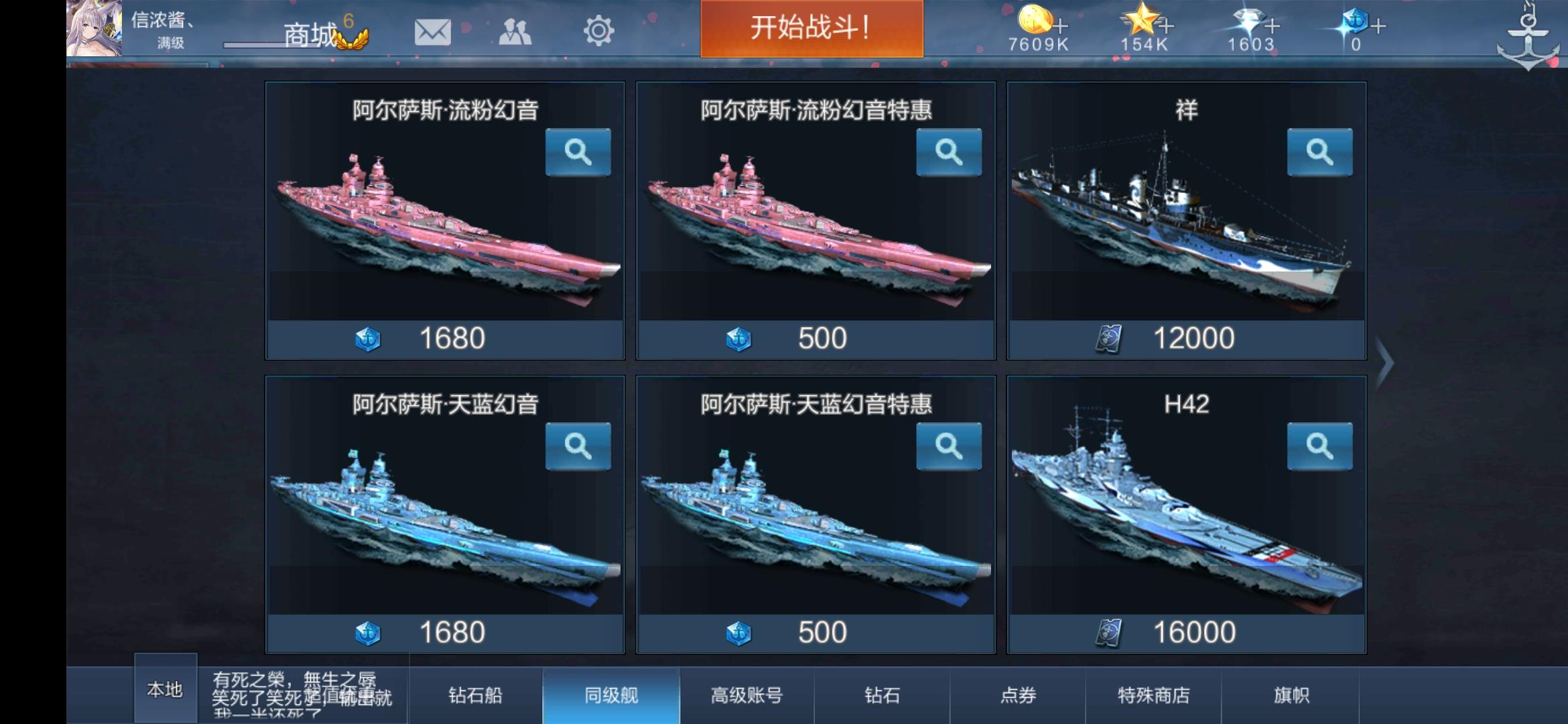Select 本地 chat channel button

pyautogui.click(x=166, y=689)
